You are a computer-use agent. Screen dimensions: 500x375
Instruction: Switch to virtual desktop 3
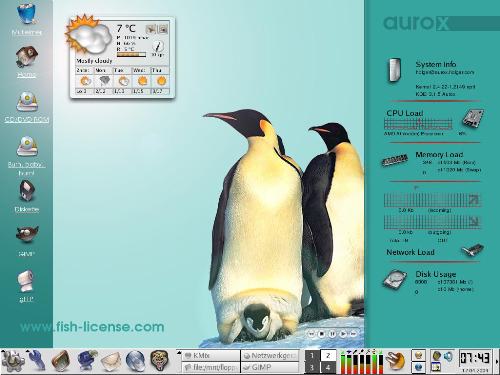click(x=312, y=367)
